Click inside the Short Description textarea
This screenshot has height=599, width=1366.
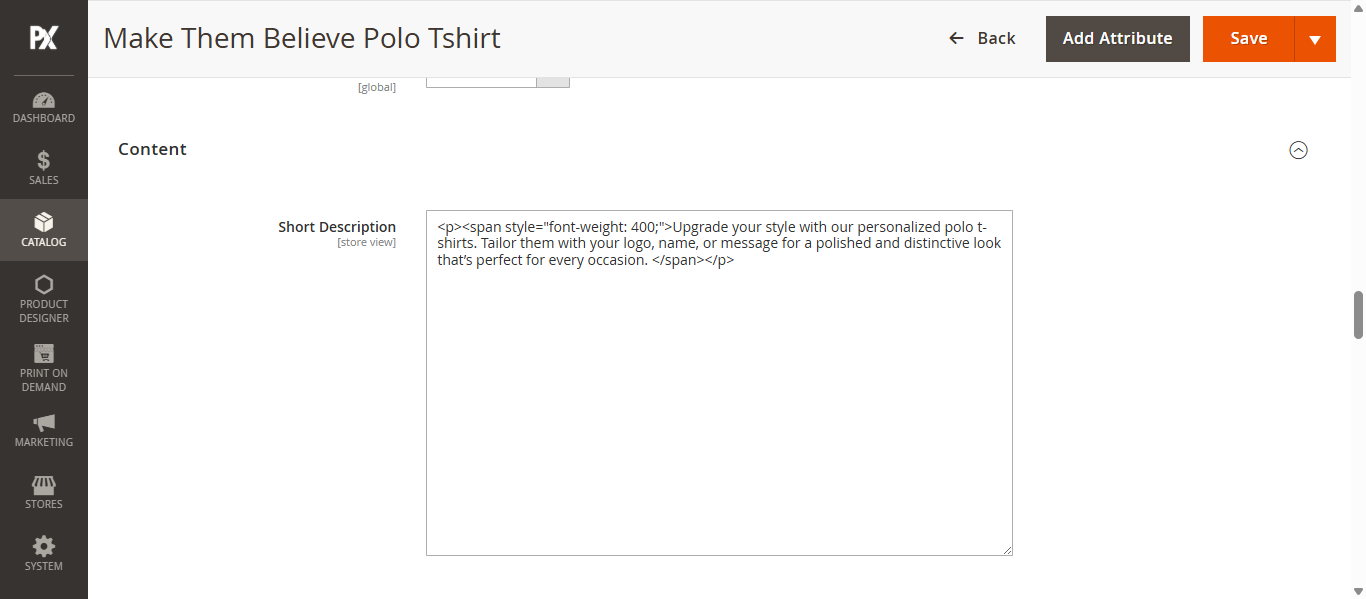(719, 383)
